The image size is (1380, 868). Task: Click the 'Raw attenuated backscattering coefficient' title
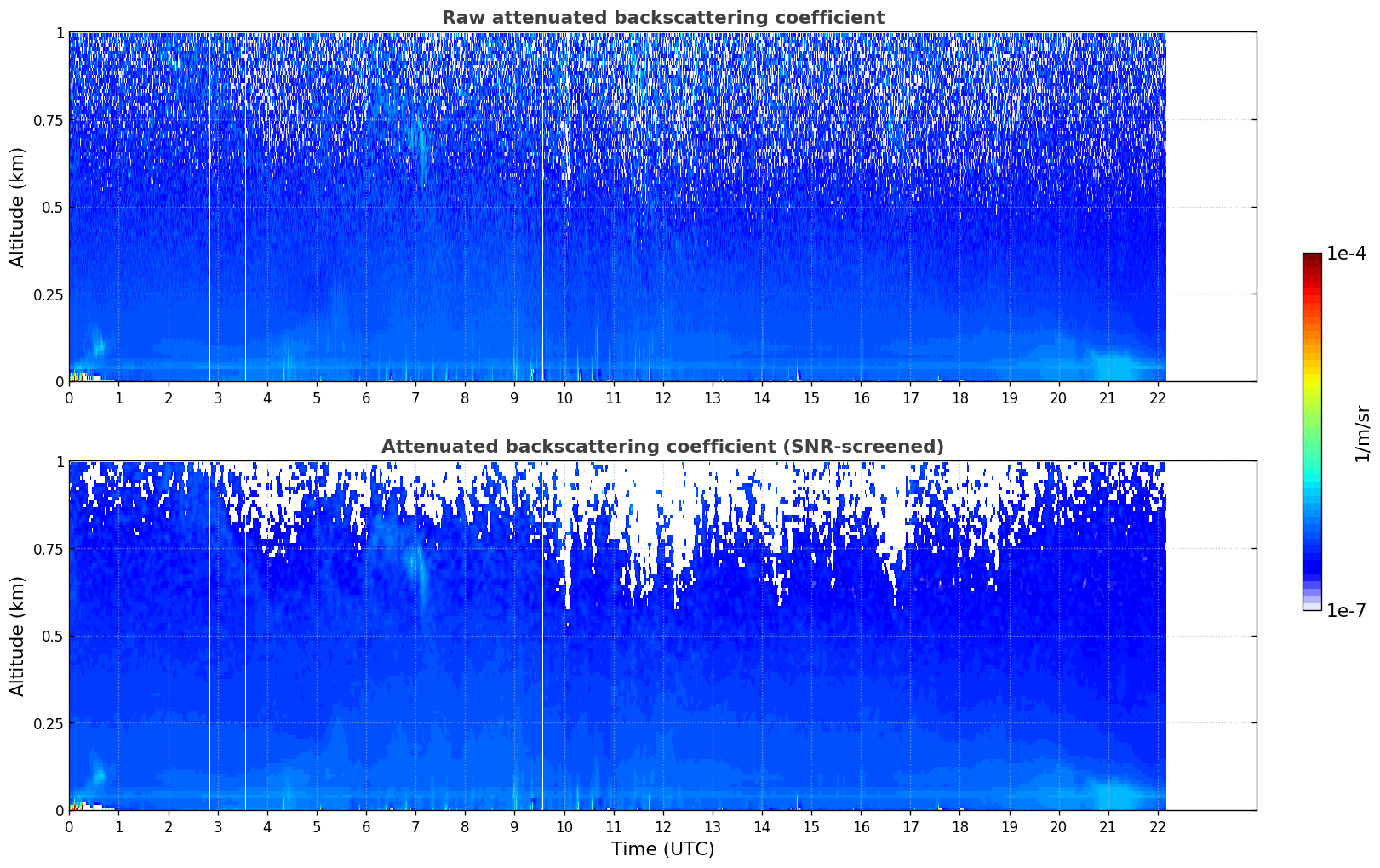(x=662, y=18)
